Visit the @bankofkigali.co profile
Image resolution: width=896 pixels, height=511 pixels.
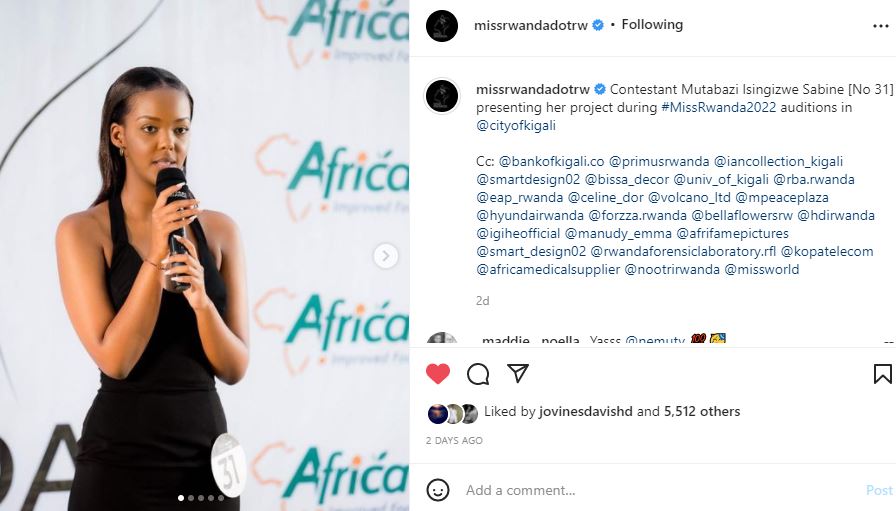click(x=550, y=161)
